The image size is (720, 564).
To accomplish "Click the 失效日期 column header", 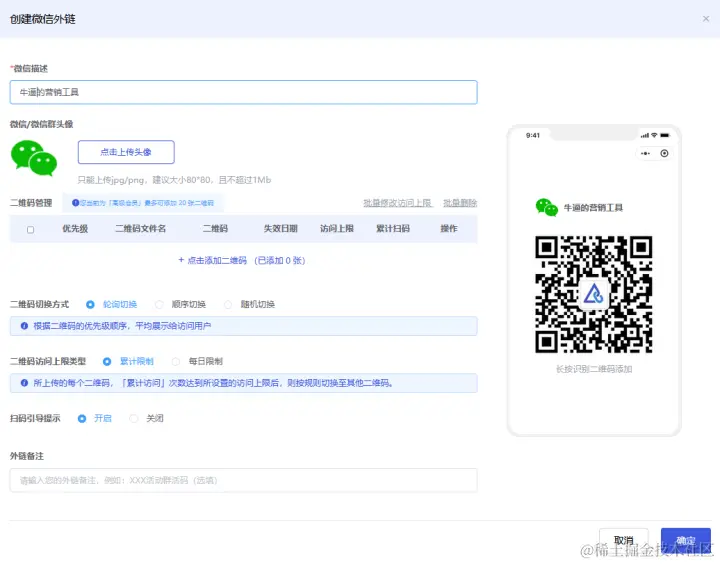I will (x=281, y=229).
